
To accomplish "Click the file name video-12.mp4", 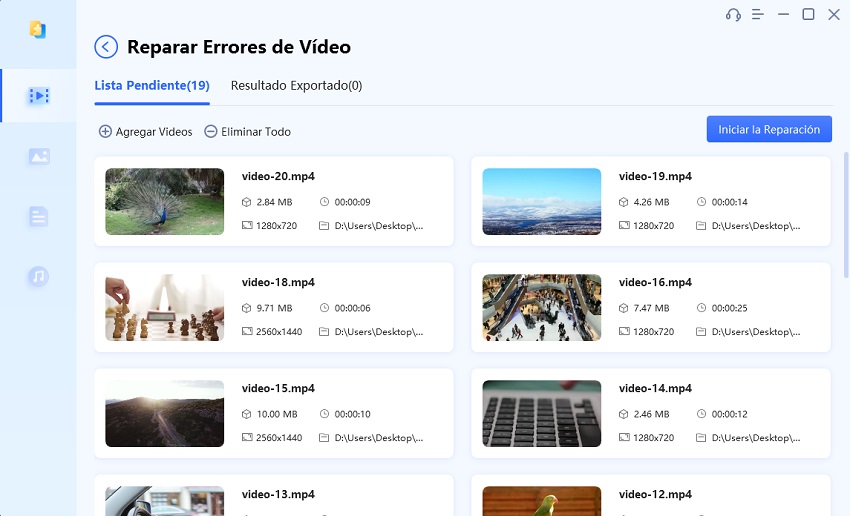I will click(655, 494).
